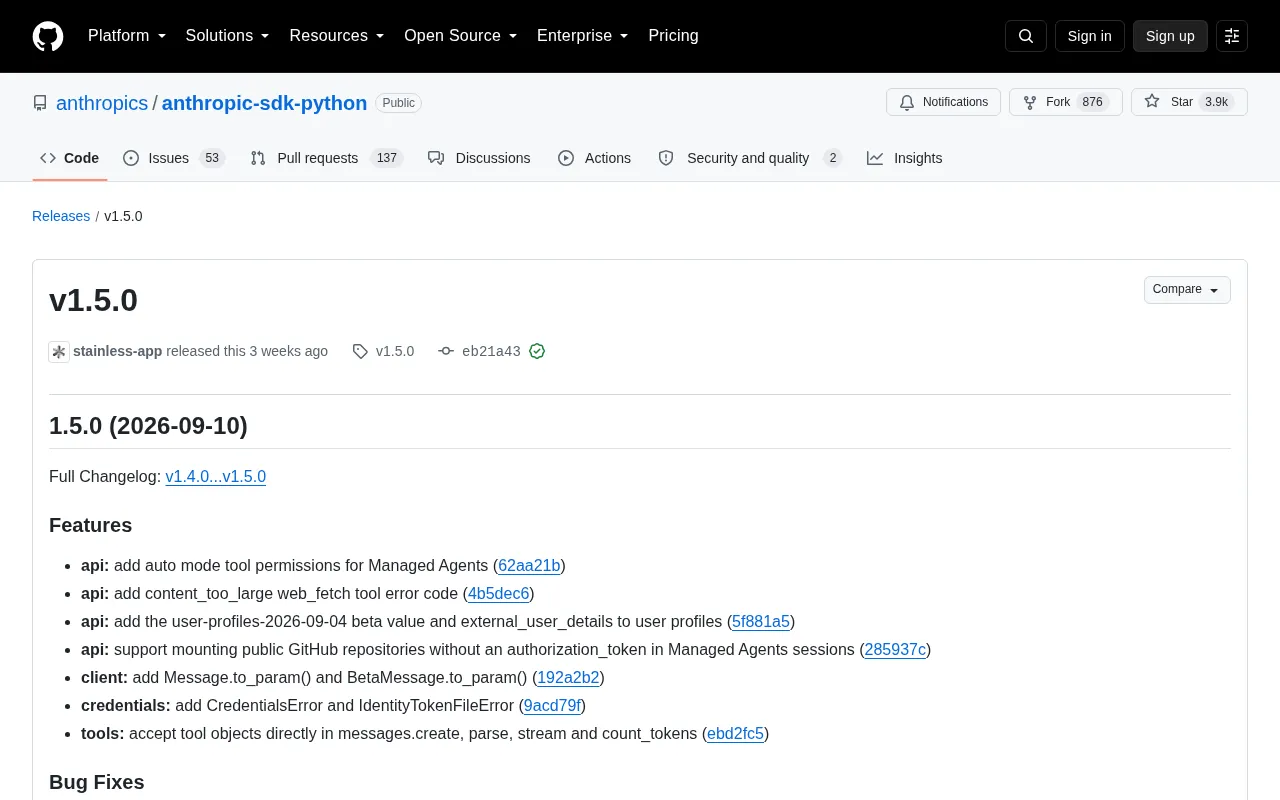1280x800 pixels.
Task: Open commit 62aa21b link
Action: coord(529,565)
